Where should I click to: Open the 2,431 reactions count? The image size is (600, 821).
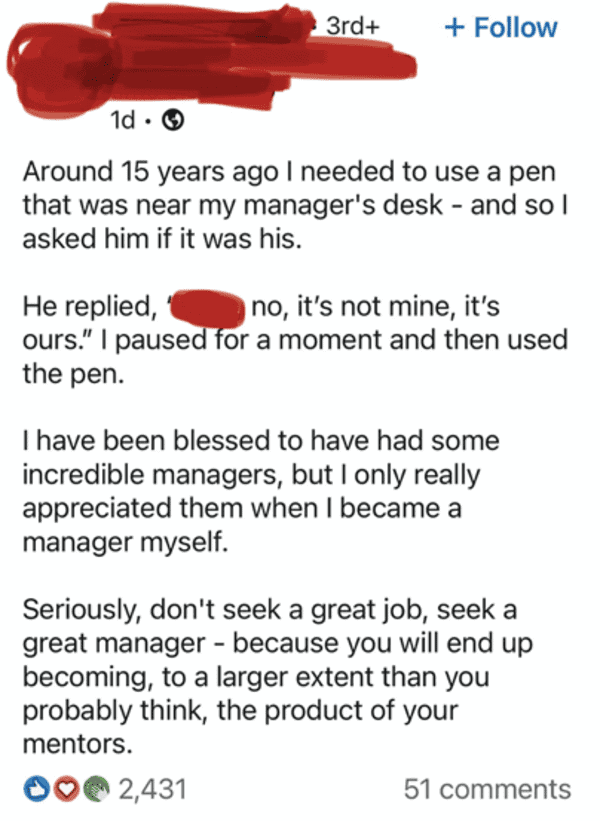point(152,789)
